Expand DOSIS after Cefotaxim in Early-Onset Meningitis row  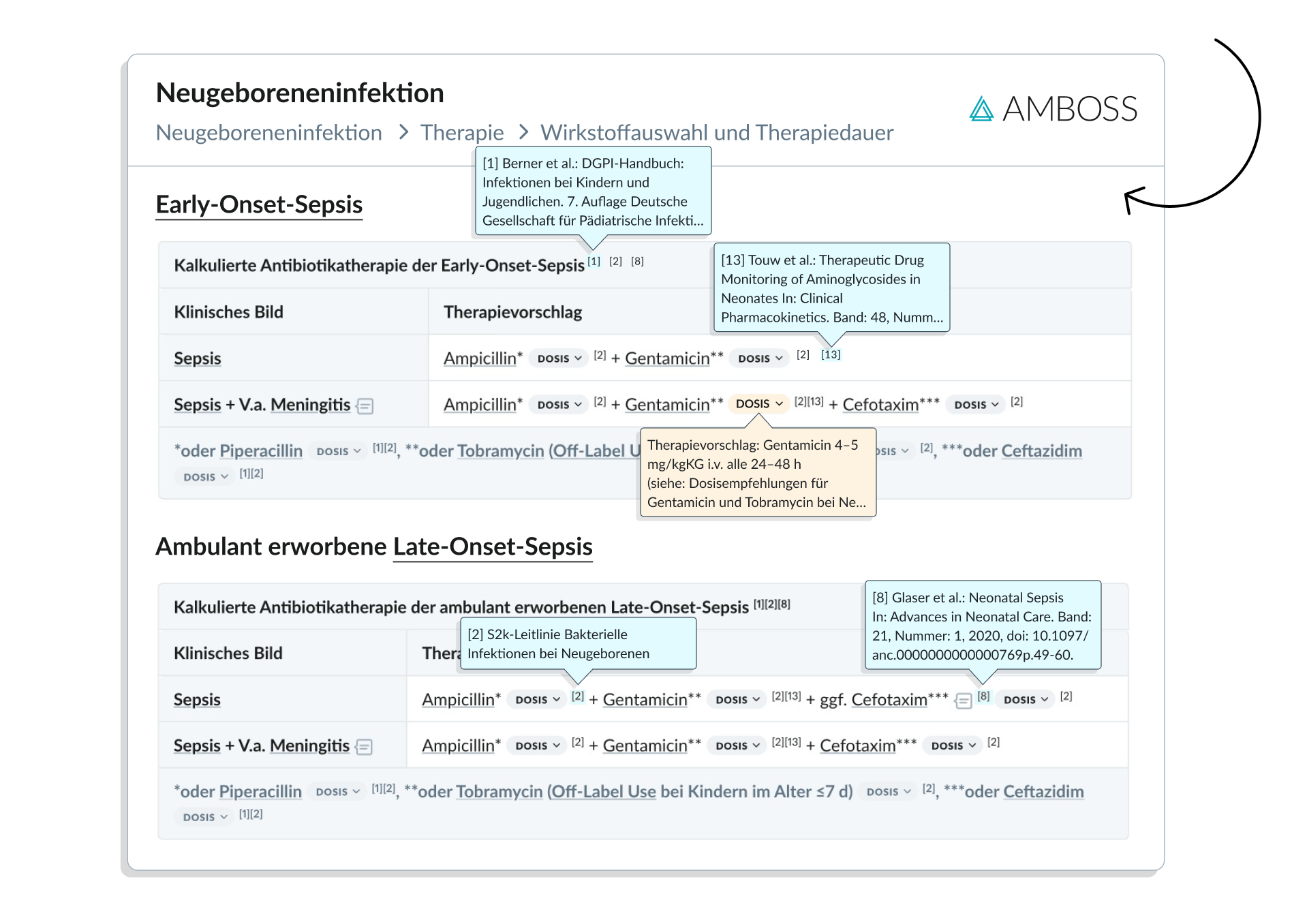976,405
